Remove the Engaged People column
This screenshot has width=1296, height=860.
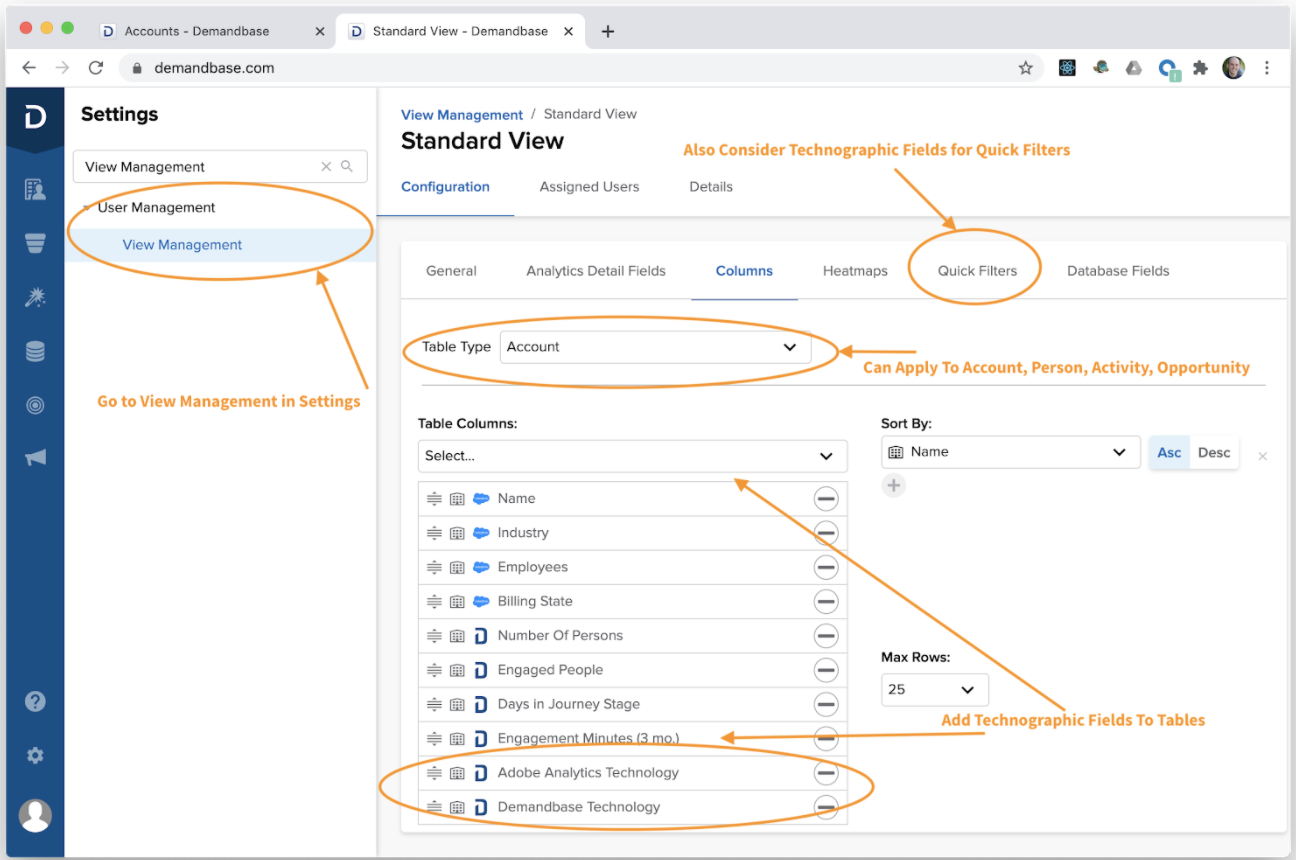pyautogui.click(x=826, y=670)
